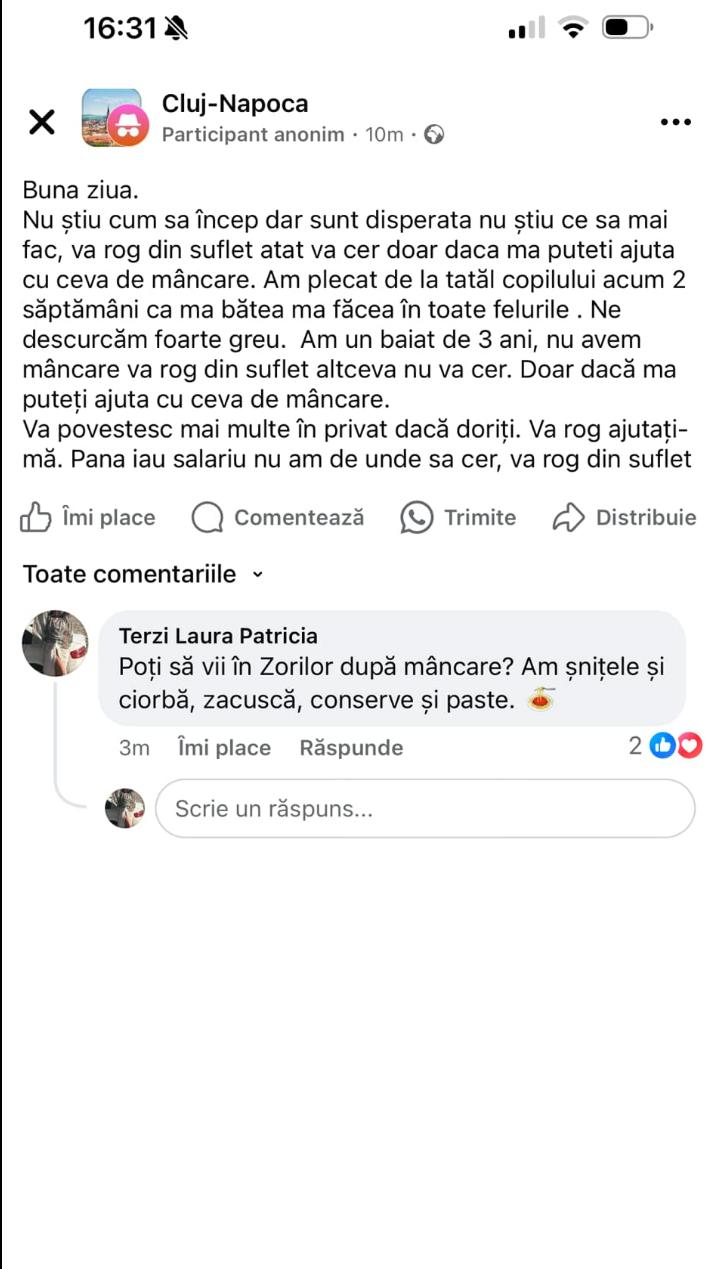Tap the thumbs-up Îmi place icon
The image size is (710, 1269).
[36, 517]
